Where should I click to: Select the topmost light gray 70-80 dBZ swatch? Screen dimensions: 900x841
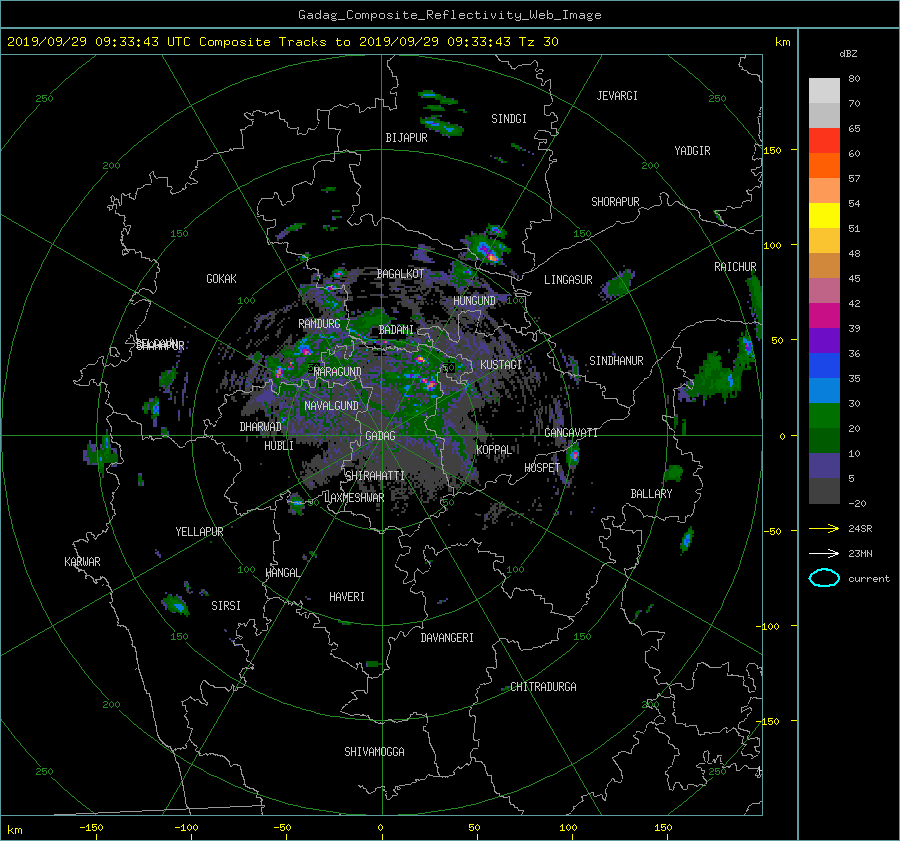(x=824, y=91)
